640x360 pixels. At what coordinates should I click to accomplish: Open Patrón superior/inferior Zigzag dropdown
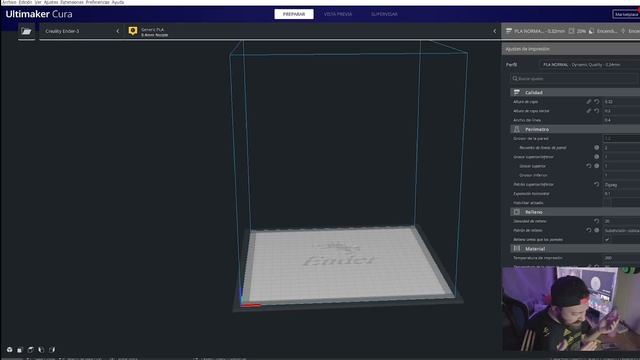point(622,184)
